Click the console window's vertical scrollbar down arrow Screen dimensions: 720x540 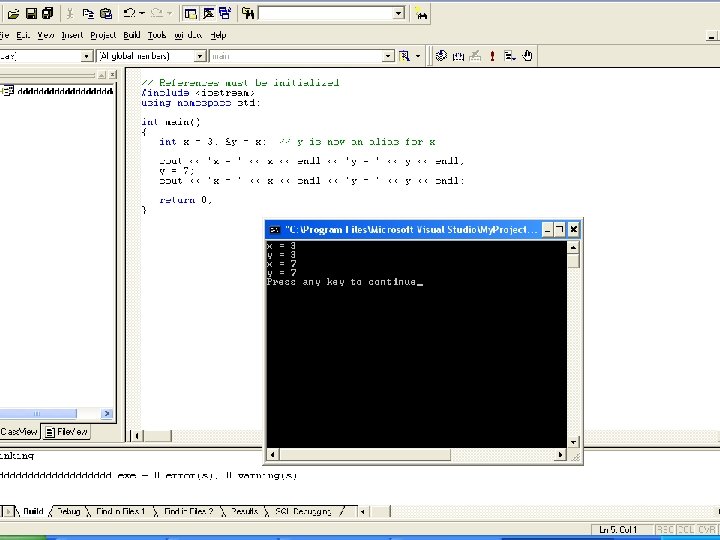point(574,441)
